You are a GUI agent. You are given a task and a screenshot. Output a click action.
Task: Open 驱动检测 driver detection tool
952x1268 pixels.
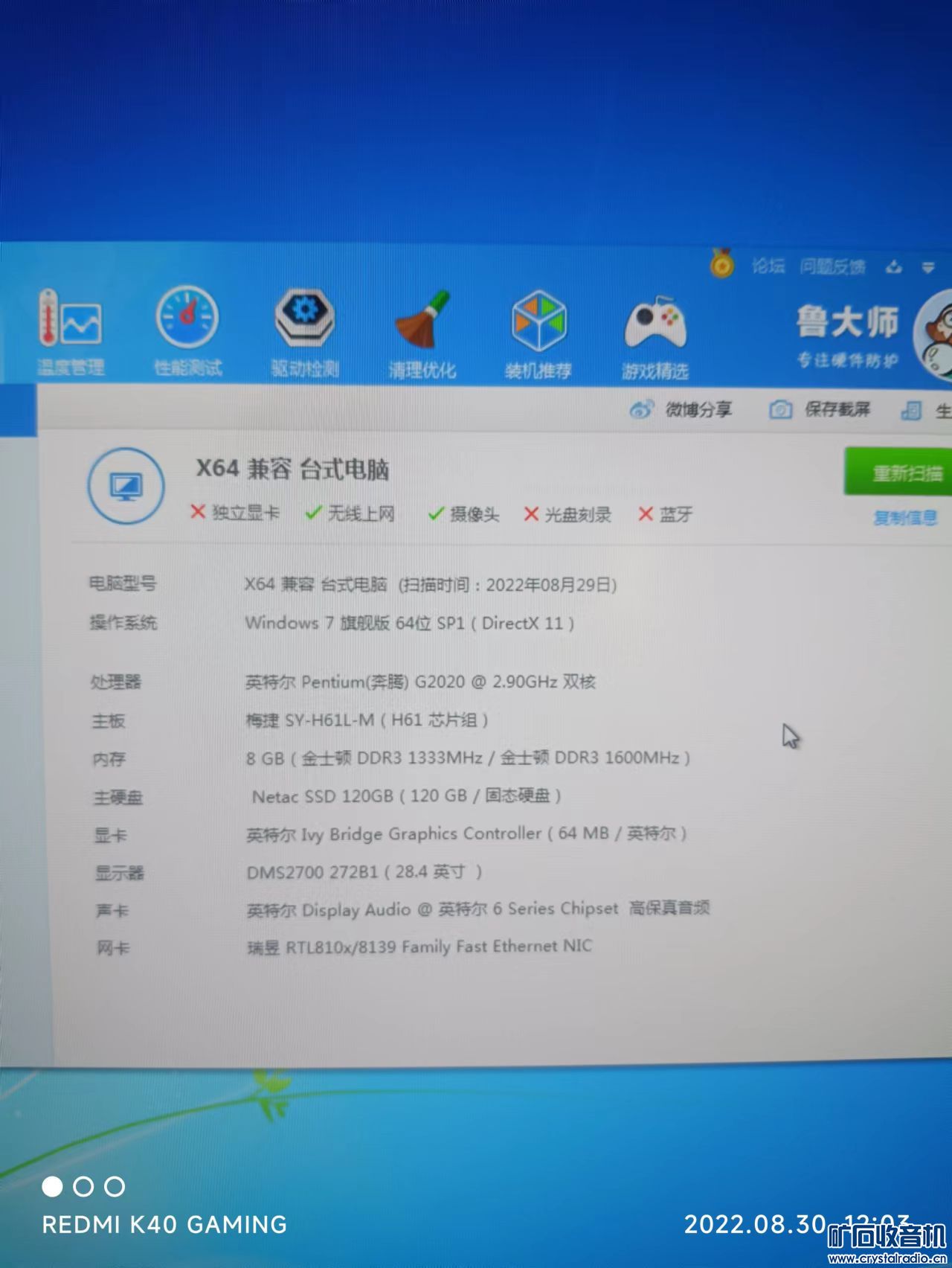pos(305,332)
